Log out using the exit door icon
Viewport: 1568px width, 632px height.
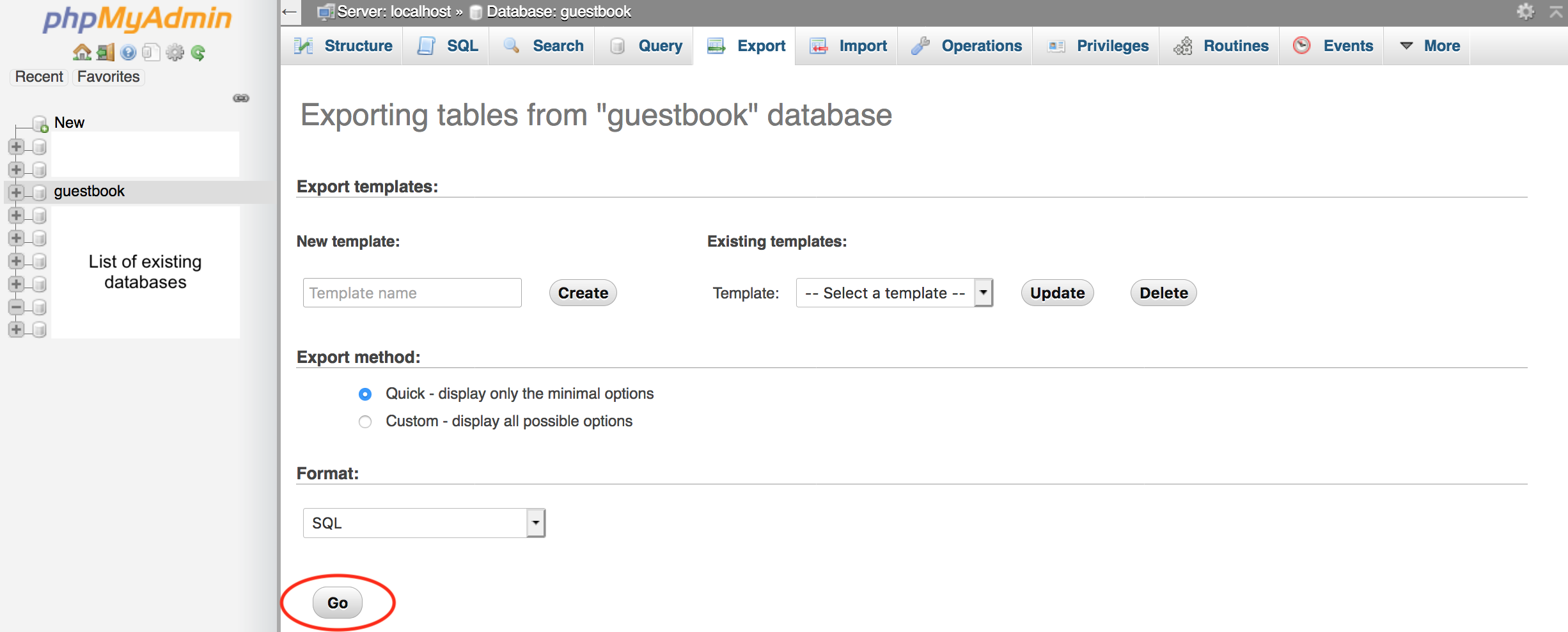pyautogui.click(x=106, y=52)
